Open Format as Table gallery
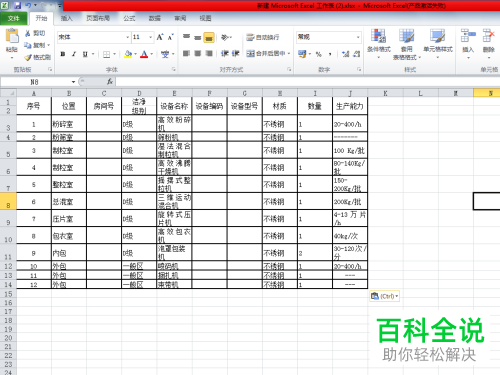The width and height of the screenshot is (500, 375). tap(407, 44)
